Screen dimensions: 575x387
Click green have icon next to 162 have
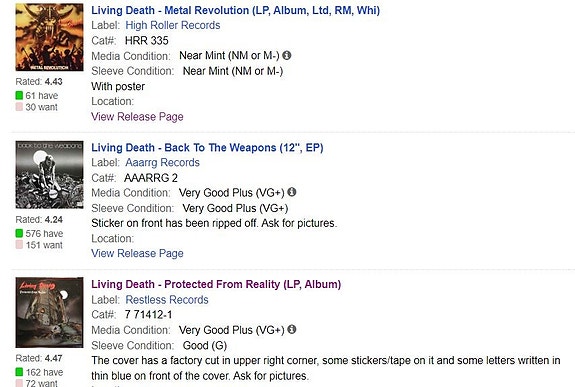pos(19,372)
